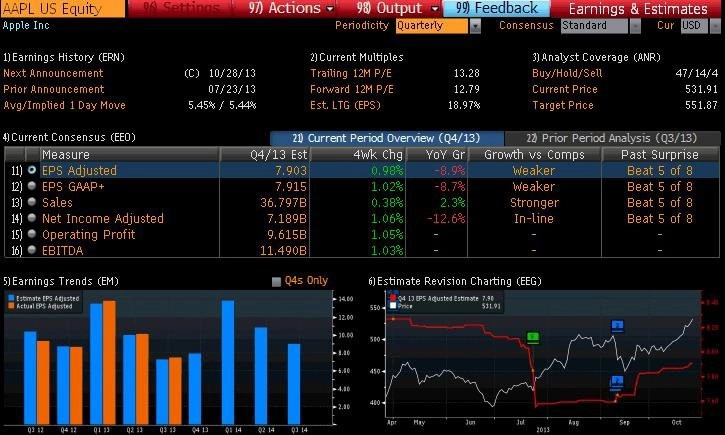Screen dimensions: 725x435
Task: Click the upper blue marker near Sep price peak
Action: click(617, 325)
